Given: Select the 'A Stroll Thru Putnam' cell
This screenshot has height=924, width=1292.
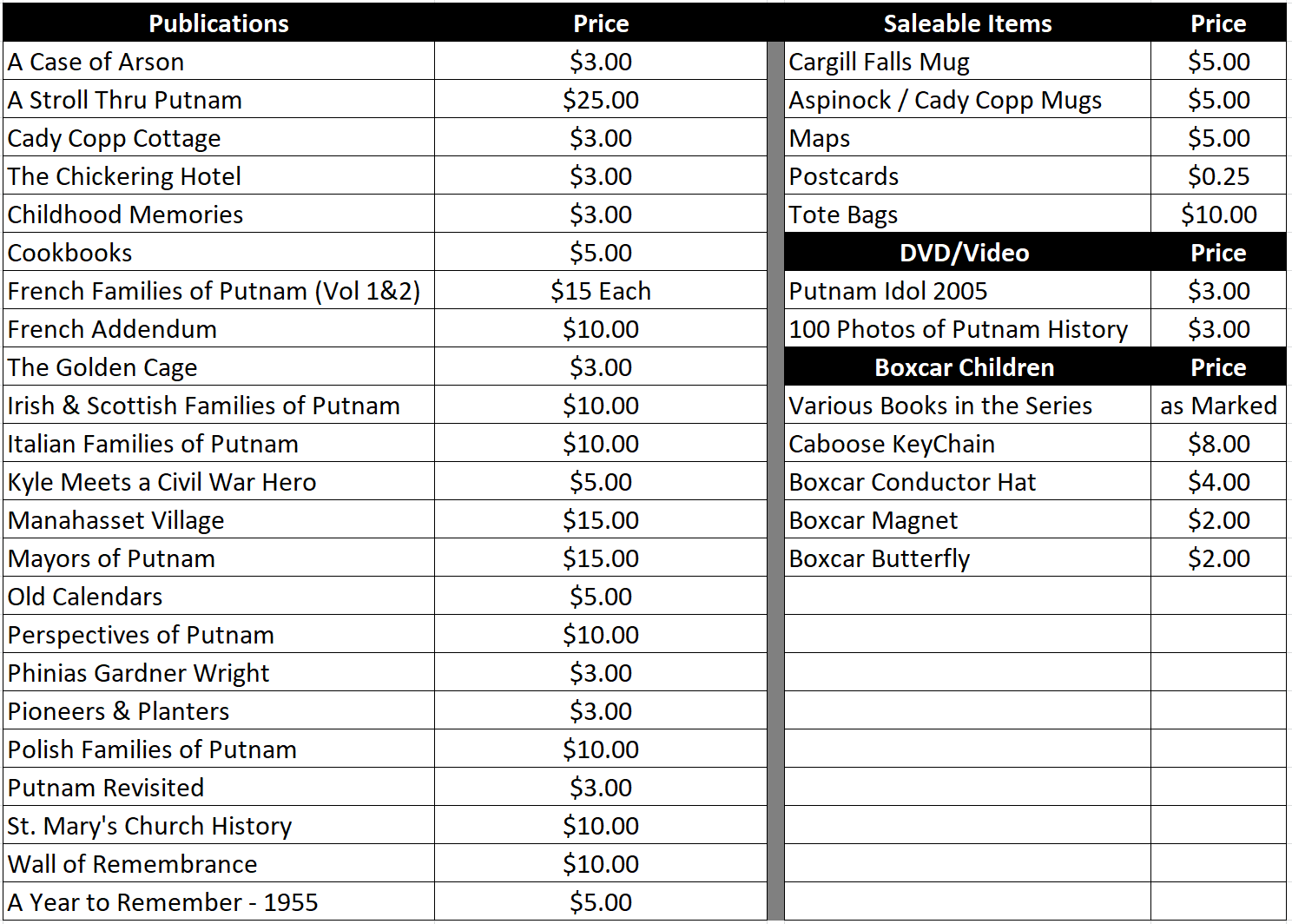Looking at the screenshot, I should click(219, 100).
